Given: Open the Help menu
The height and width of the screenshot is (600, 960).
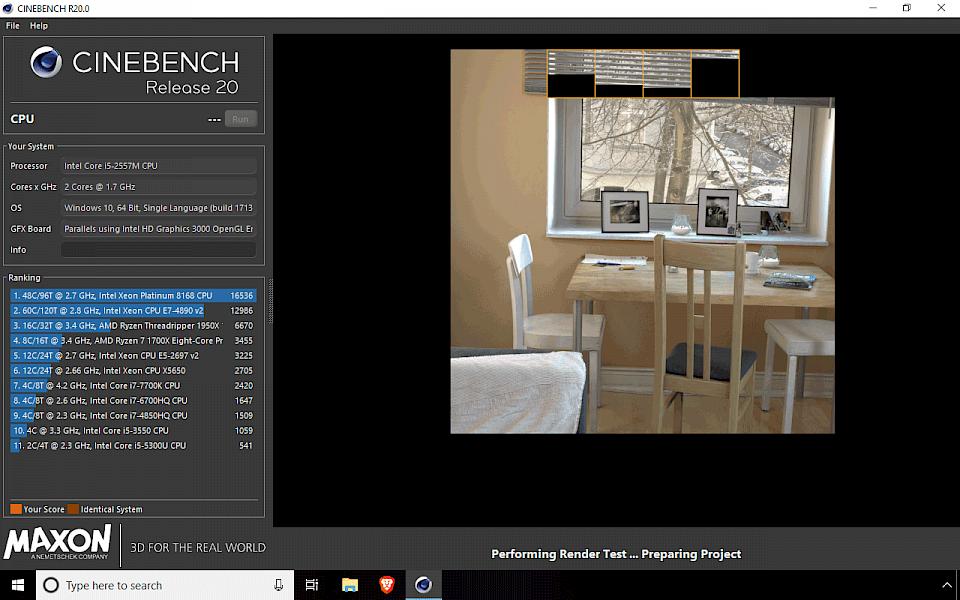Looking at the screenshot, I should pyautogui.click(x=39, y=26).
